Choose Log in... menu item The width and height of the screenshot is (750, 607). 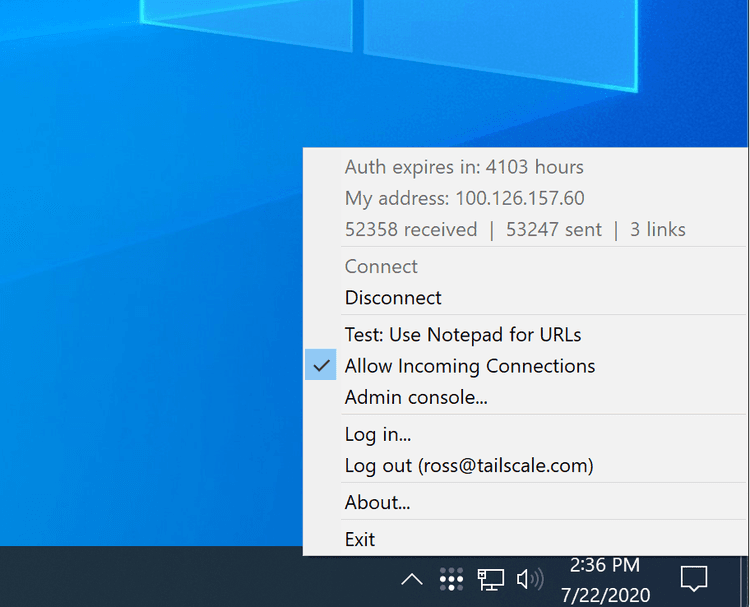[378, 434]
